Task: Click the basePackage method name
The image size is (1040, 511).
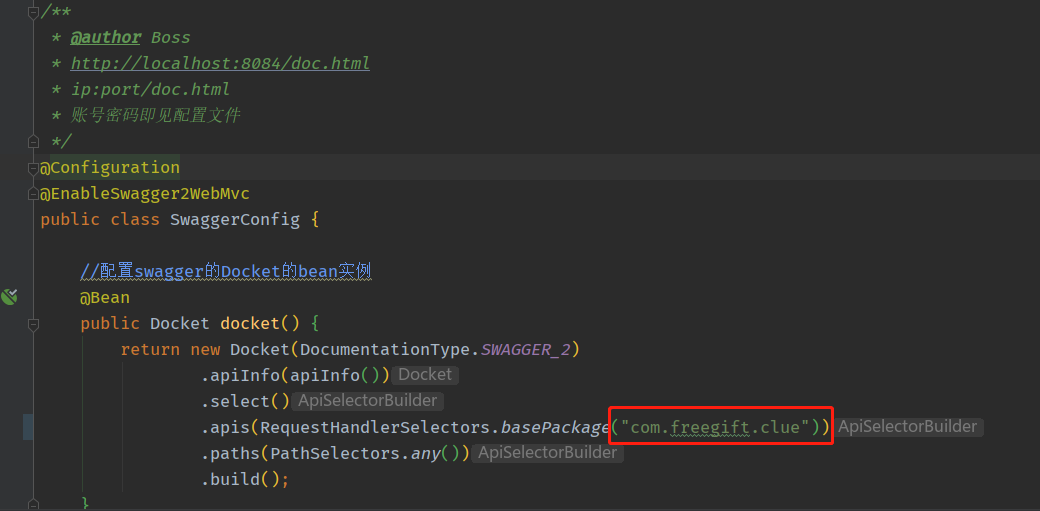Action: (x=554, y=427)
